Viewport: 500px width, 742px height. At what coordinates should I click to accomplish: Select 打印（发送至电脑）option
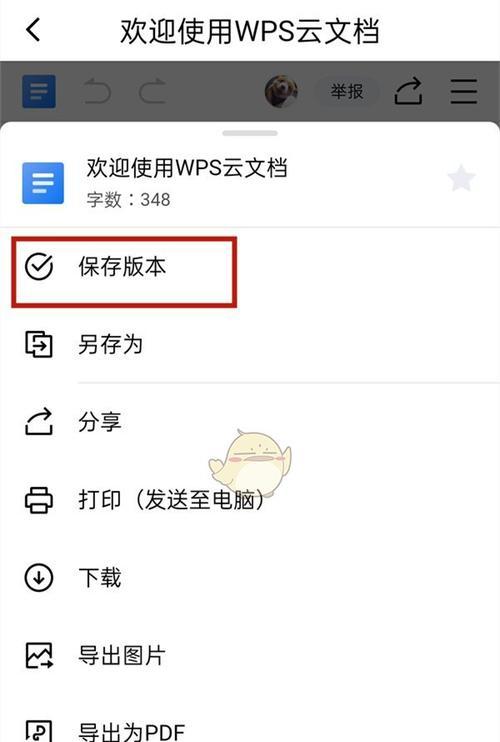point(250,500)
